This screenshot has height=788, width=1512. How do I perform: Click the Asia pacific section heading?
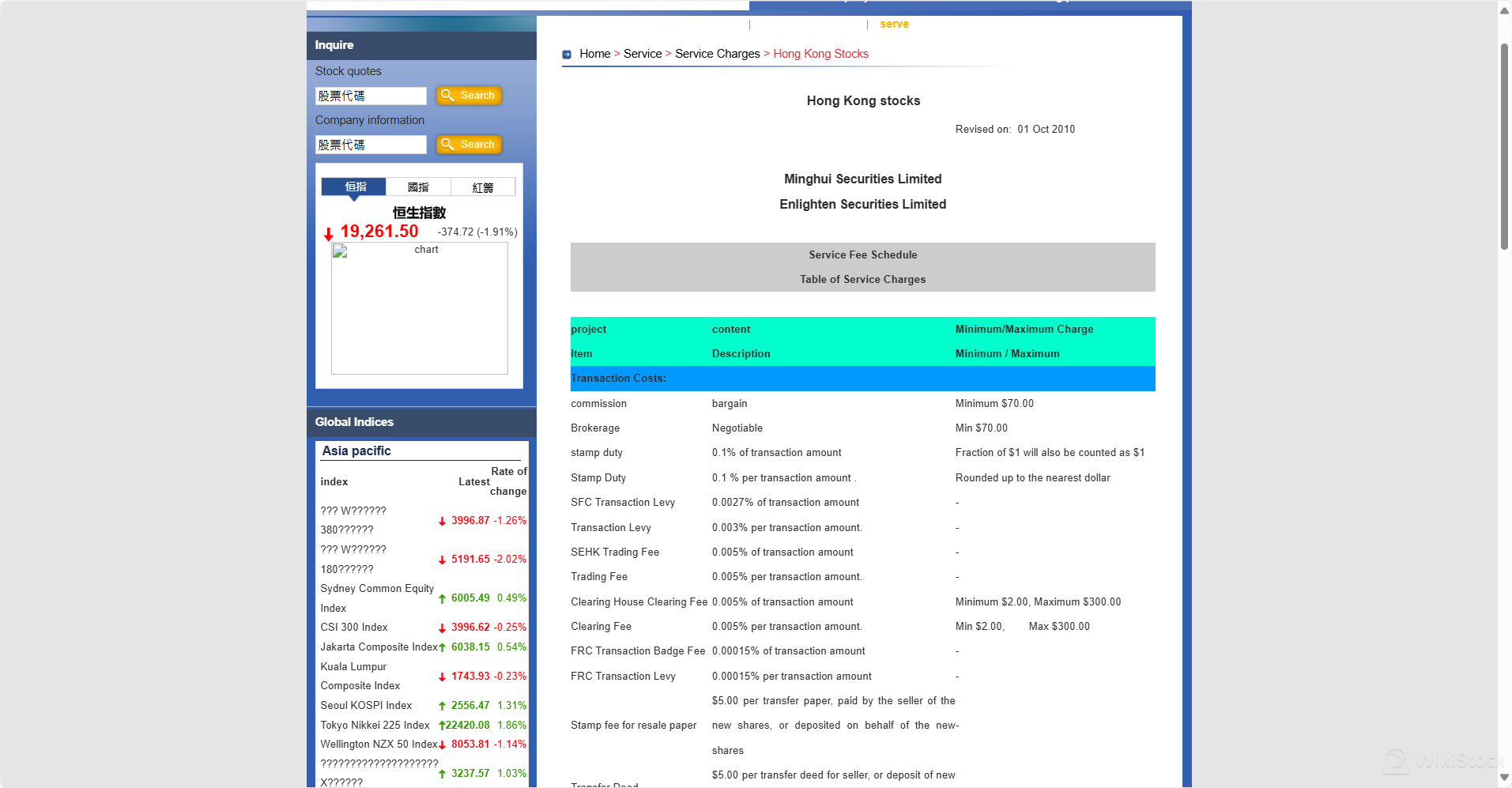coord(356,451)
